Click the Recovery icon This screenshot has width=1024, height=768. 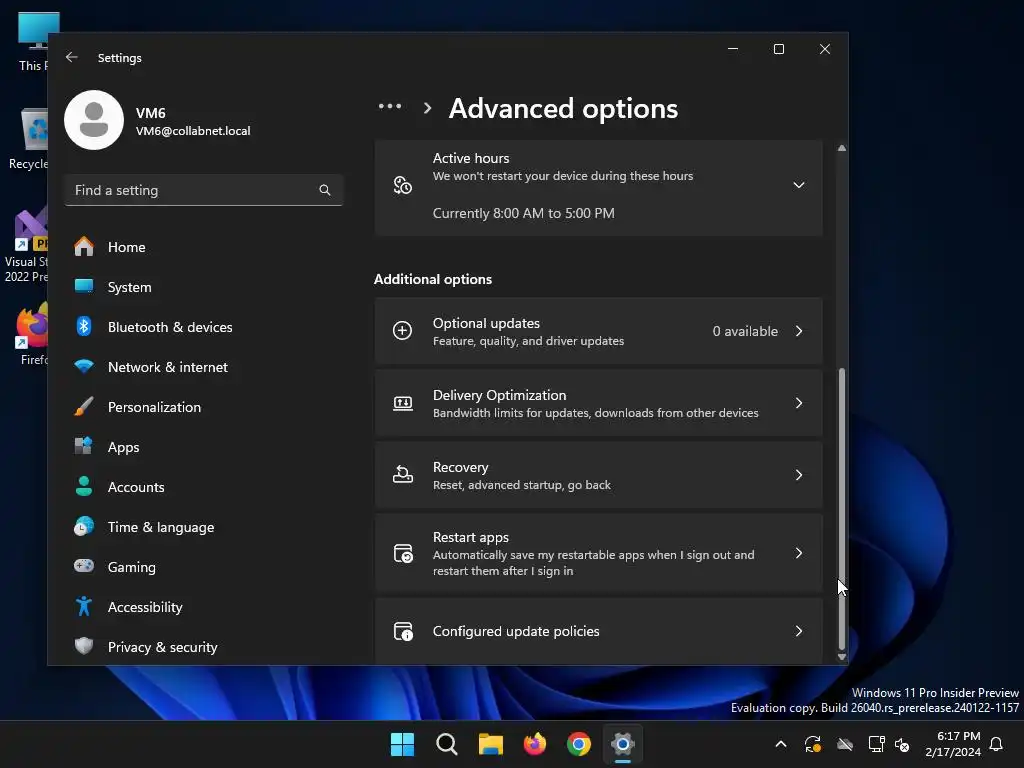coord(402,475)
